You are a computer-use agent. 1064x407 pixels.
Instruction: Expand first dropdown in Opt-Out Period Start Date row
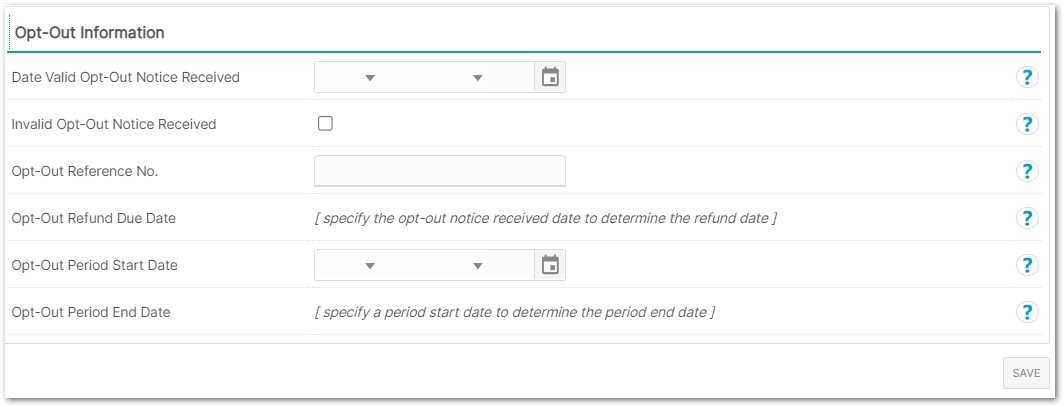click(x=370, y=266)
